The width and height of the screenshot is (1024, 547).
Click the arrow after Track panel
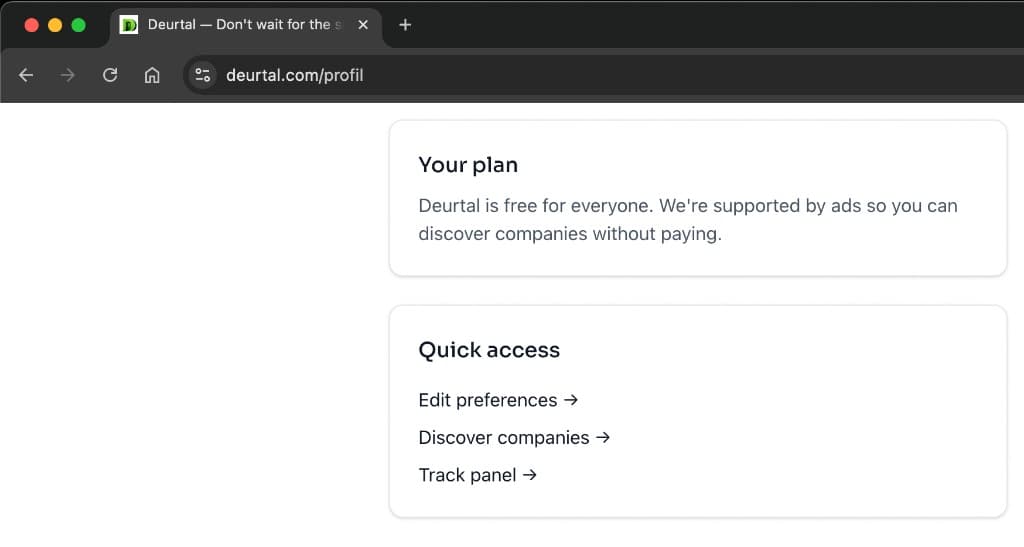(x=530, y=476)
